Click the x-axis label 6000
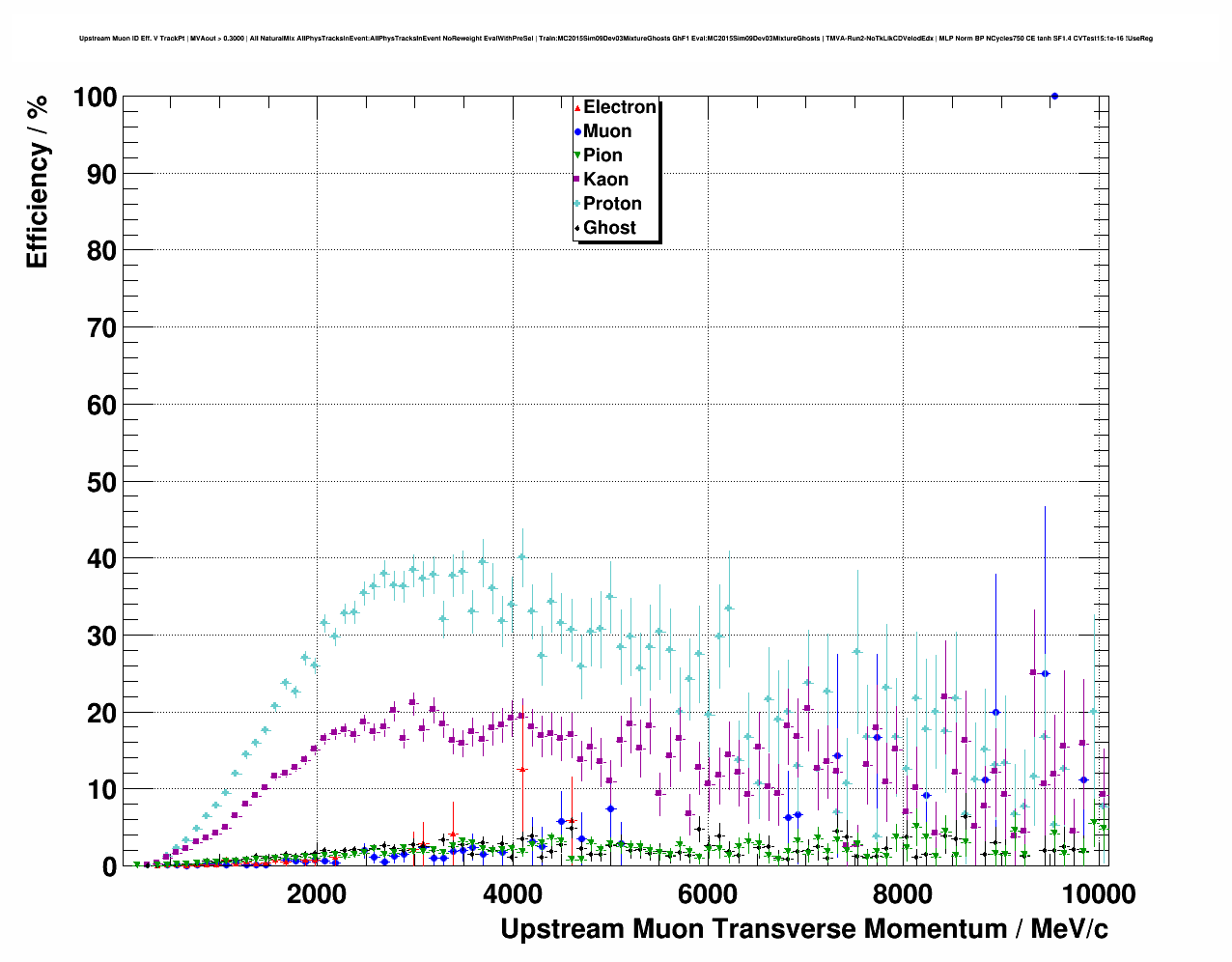 707,894
